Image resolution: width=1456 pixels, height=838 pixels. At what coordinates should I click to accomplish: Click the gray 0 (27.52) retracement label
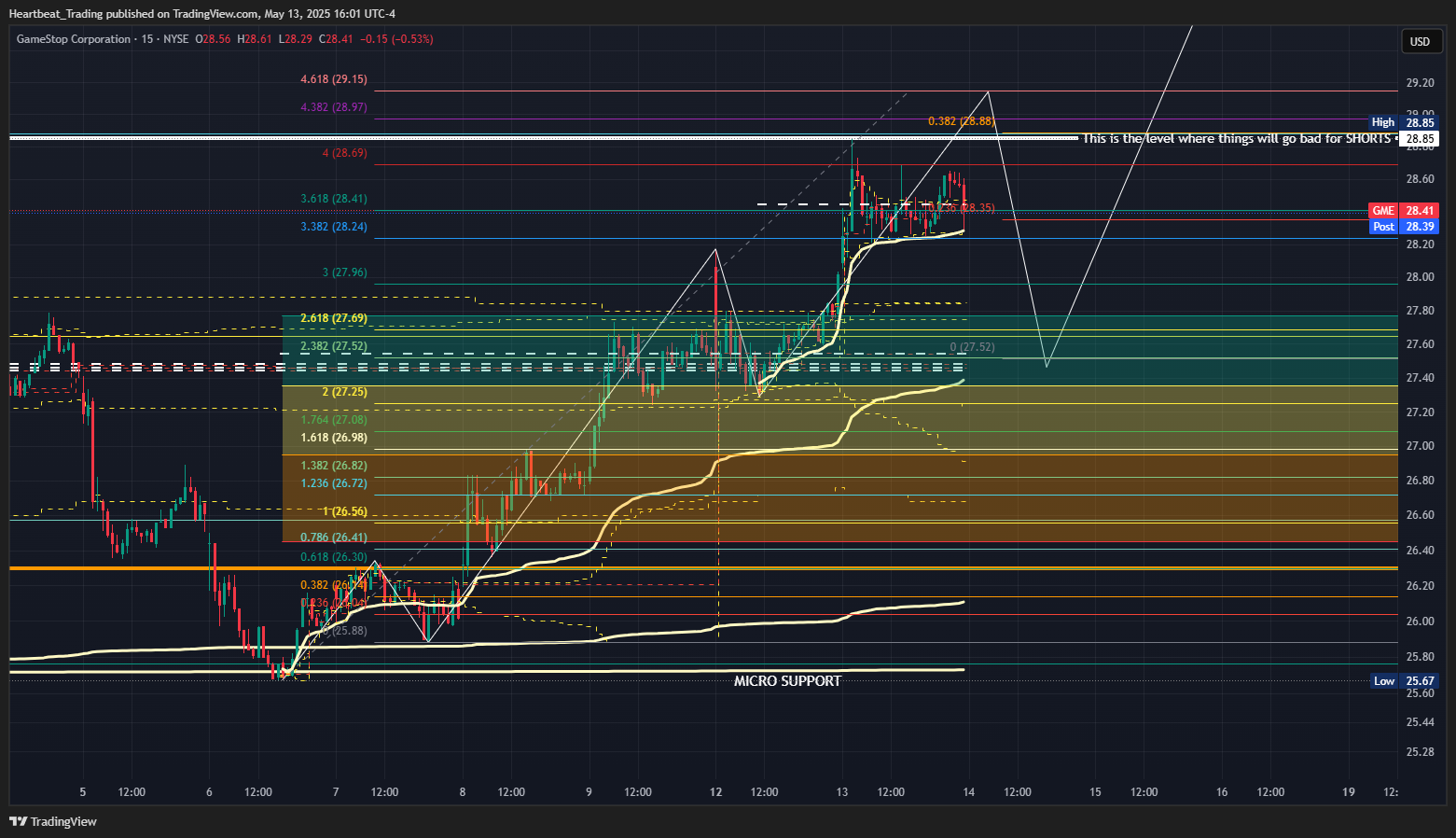point(972,347)
